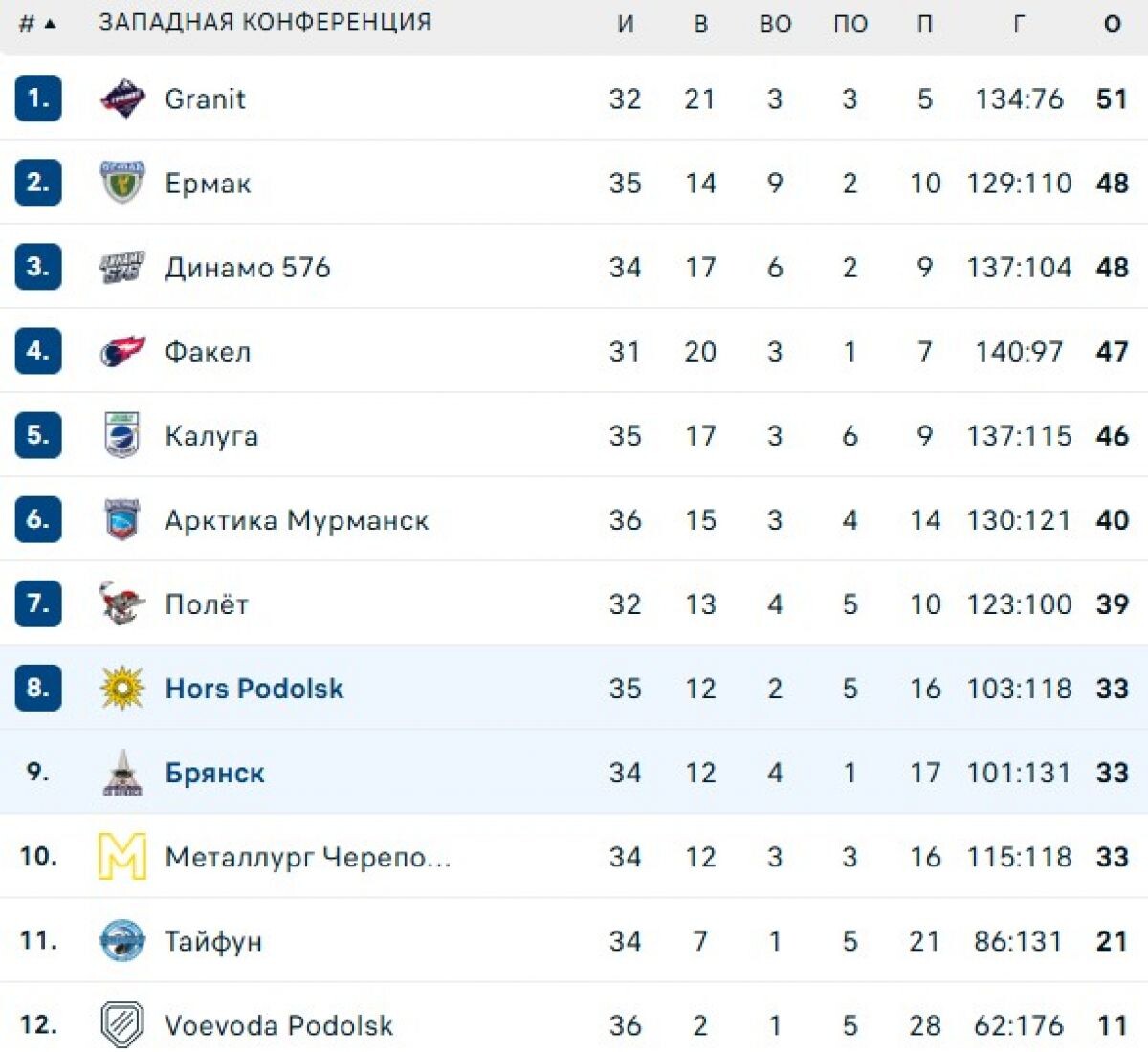Open the Брянск team link
The image size is (1148, 1052).
pos(215,773)
